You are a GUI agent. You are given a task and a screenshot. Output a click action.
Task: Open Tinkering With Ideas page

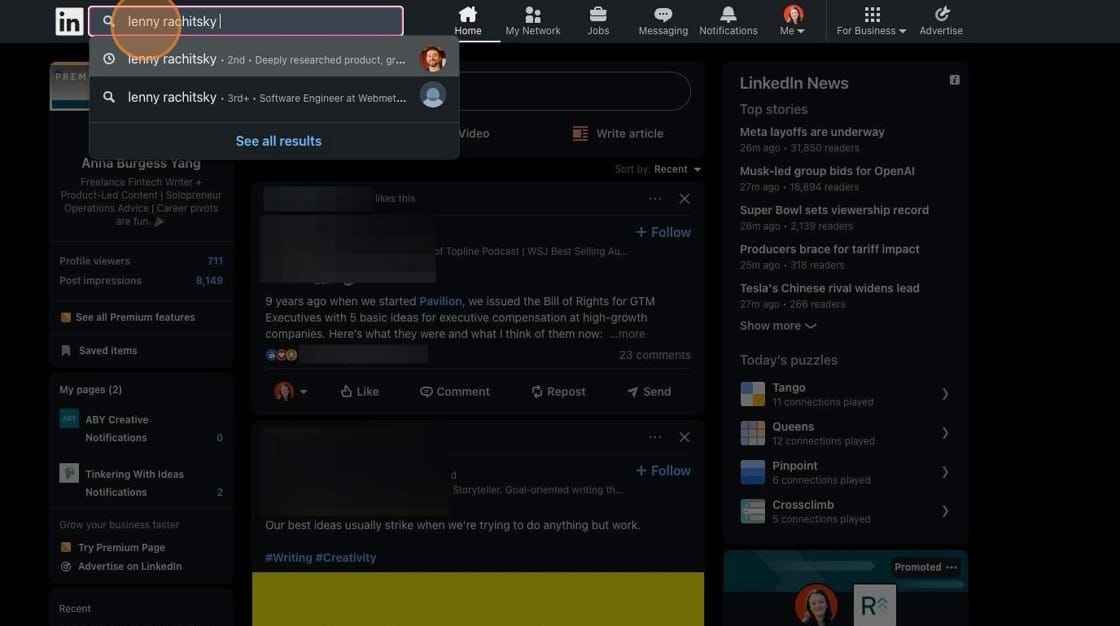tap(134, 475)
